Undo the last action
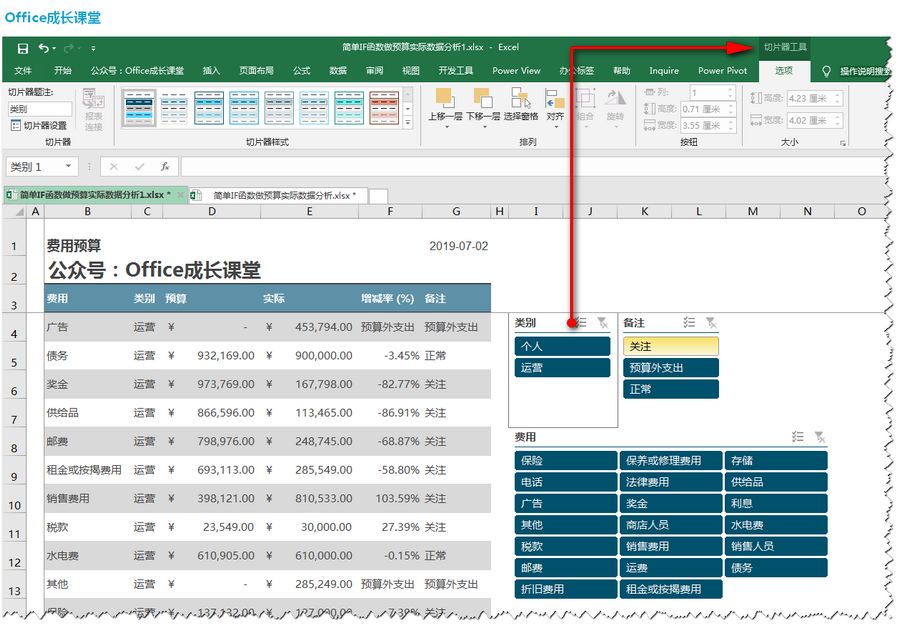900x626 pixels. point(44,48)
